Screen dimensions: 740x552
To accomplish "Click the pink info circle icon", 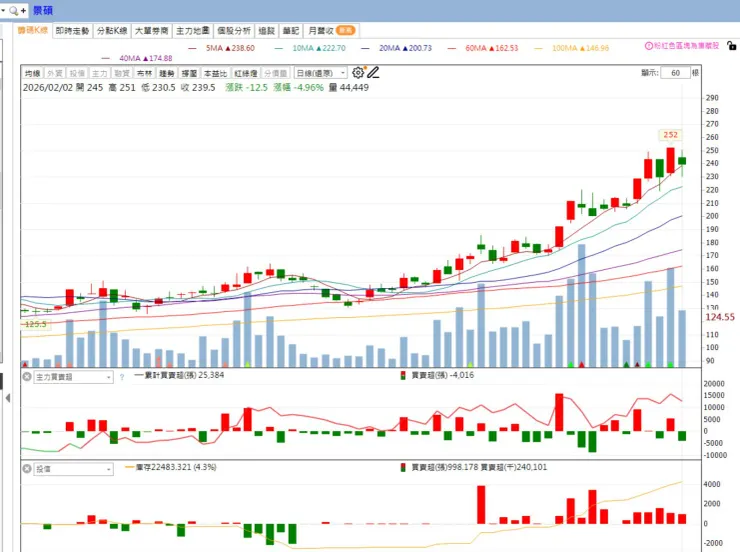I will coord(649,46).
